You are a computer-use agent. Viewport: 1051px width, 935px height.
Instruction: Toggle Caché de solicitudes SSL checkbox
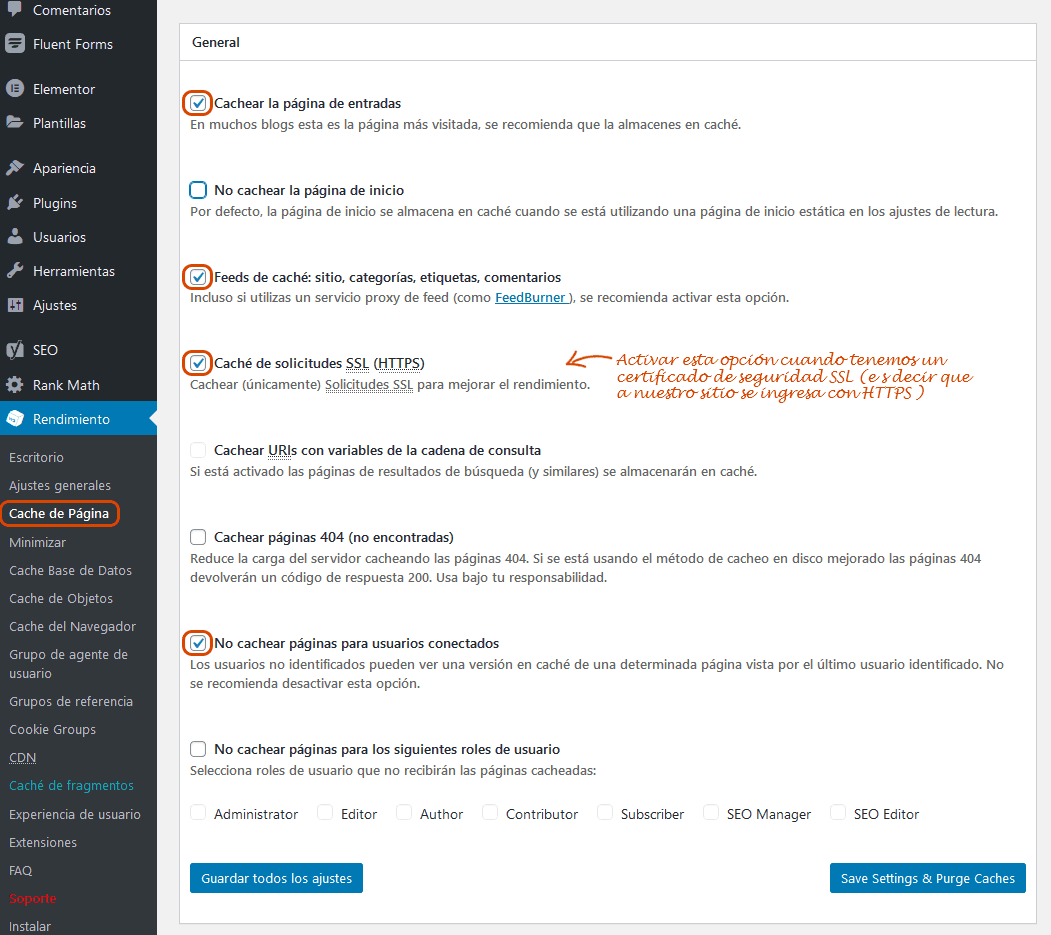coord(198,362)
